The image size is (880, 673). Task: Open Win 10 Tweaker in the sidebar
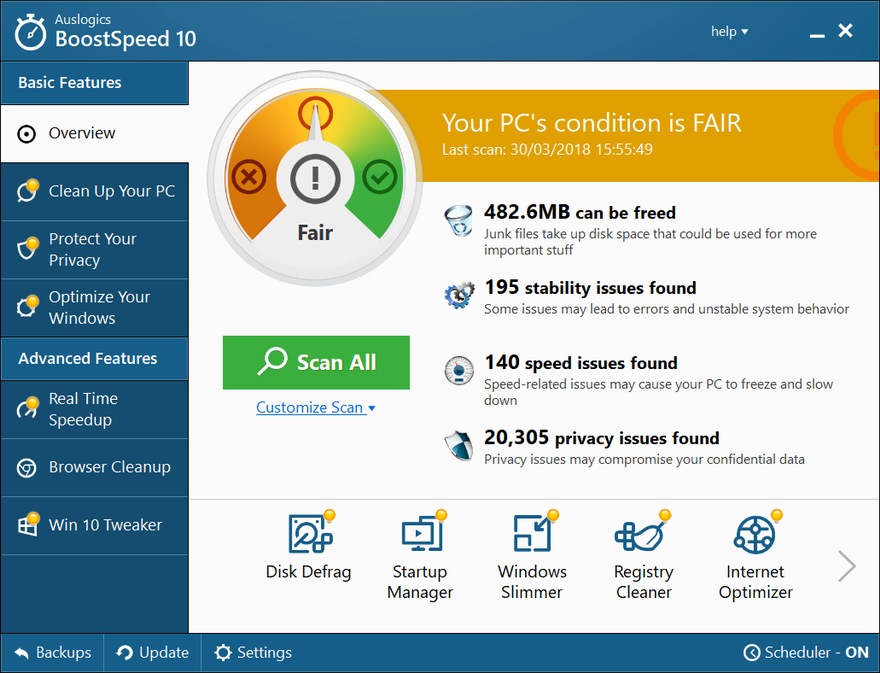[x=95, y=525]
